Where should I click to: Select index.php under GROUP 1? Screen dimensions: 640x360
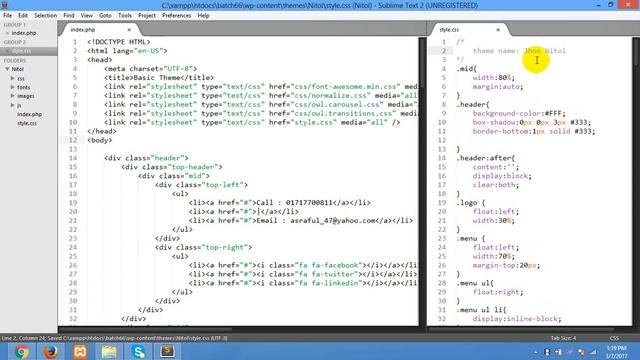[24, 33]
